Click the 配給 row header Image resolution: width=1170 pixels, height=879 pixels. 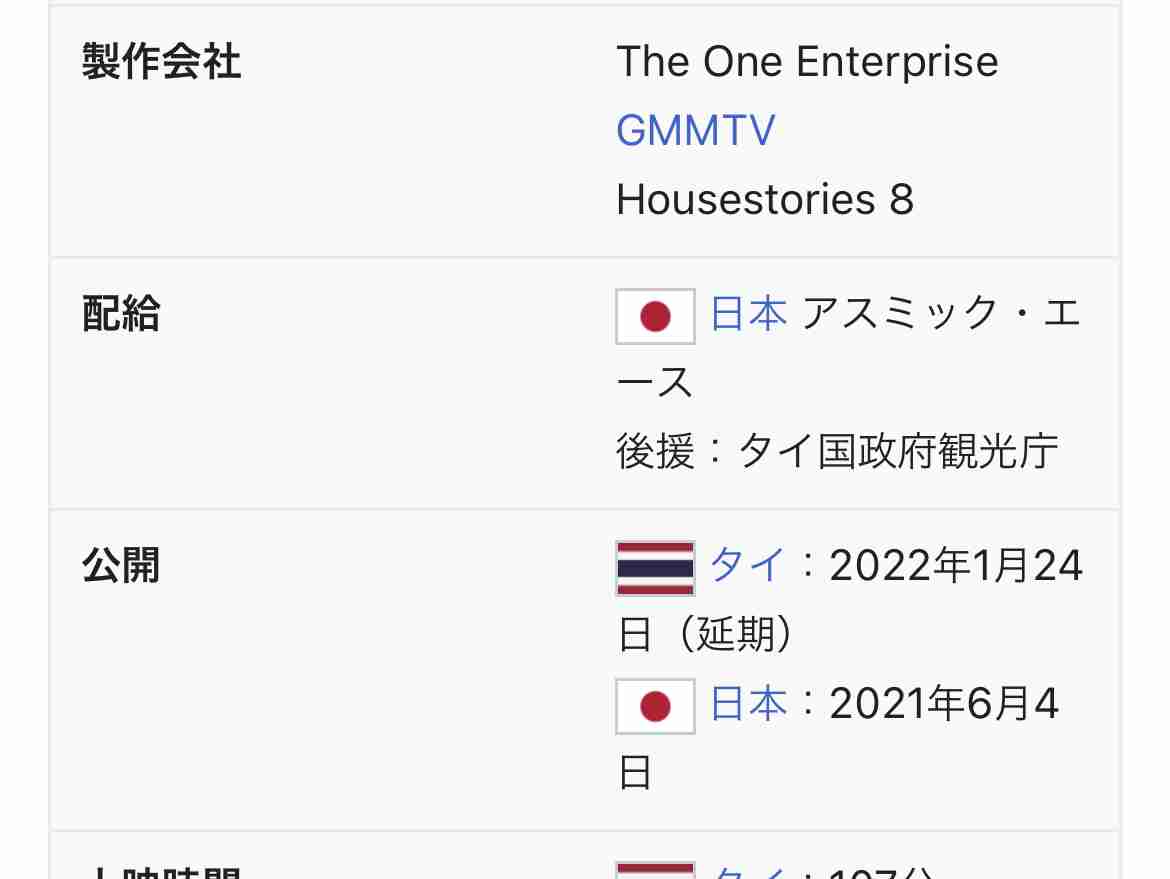click(121, 313)
